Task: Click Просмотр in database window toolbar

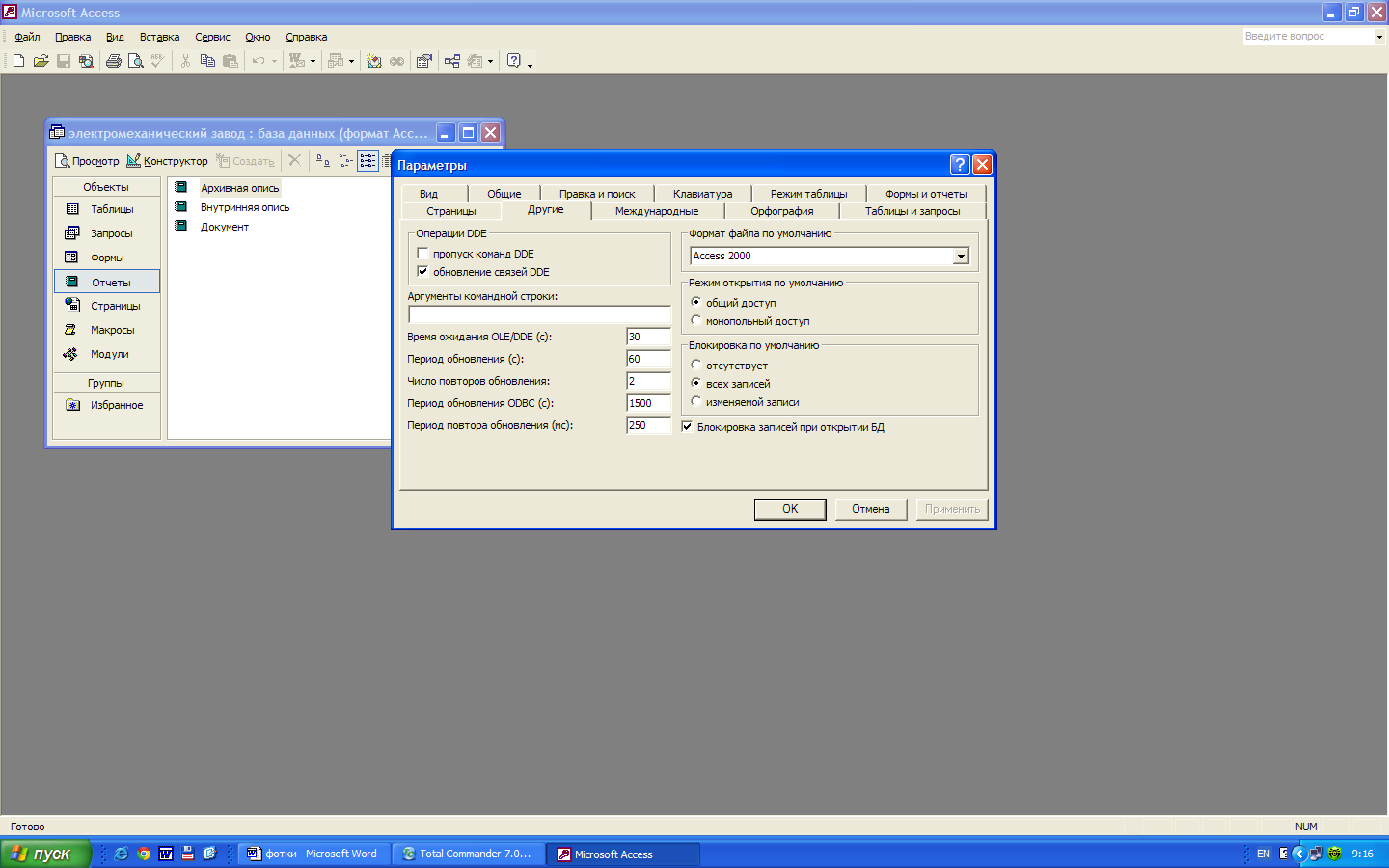Action: click(x=87, y=161)
